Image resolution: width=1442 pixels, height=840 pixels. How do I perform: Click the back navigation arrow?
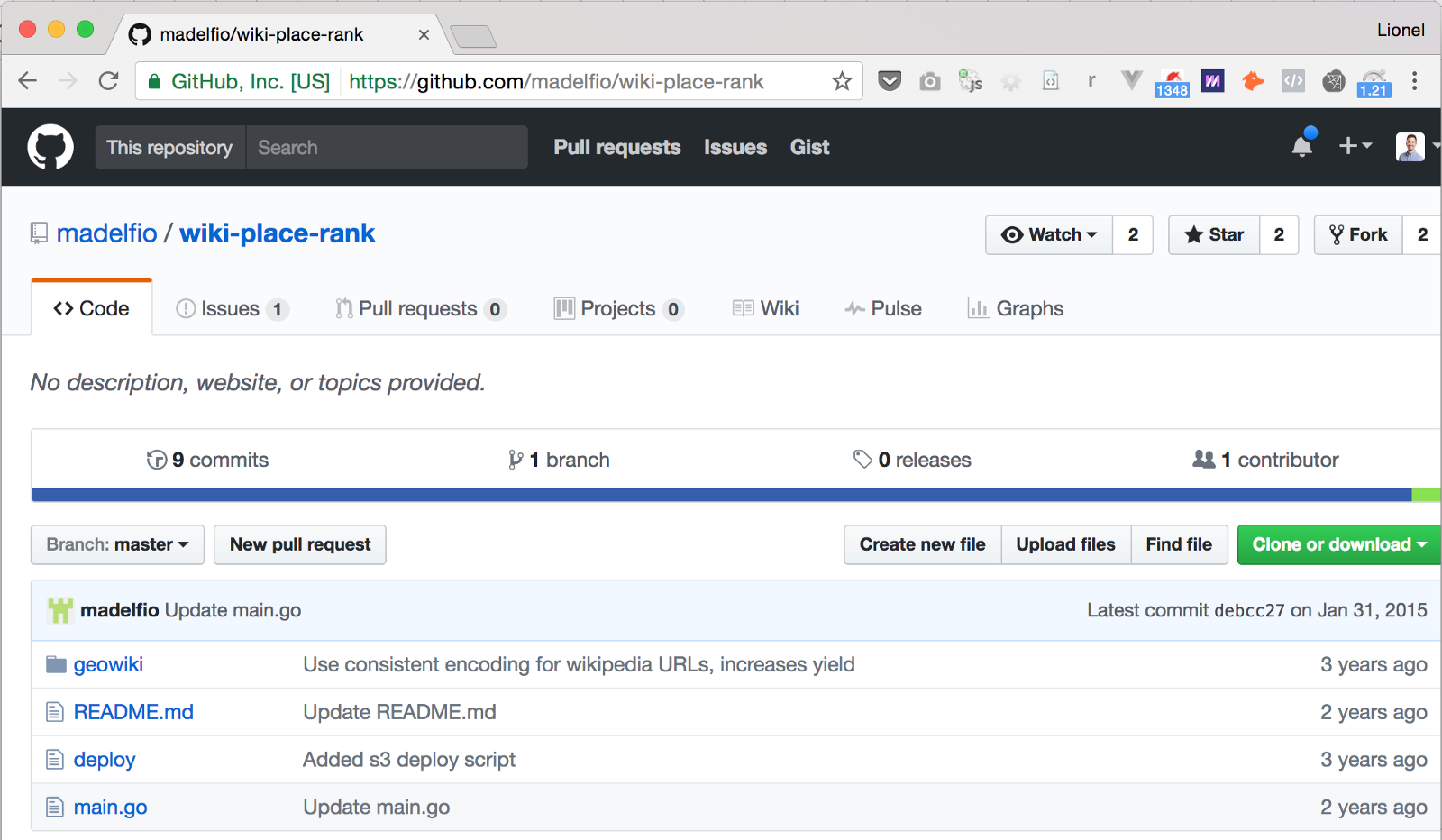[x=28, y=81]
